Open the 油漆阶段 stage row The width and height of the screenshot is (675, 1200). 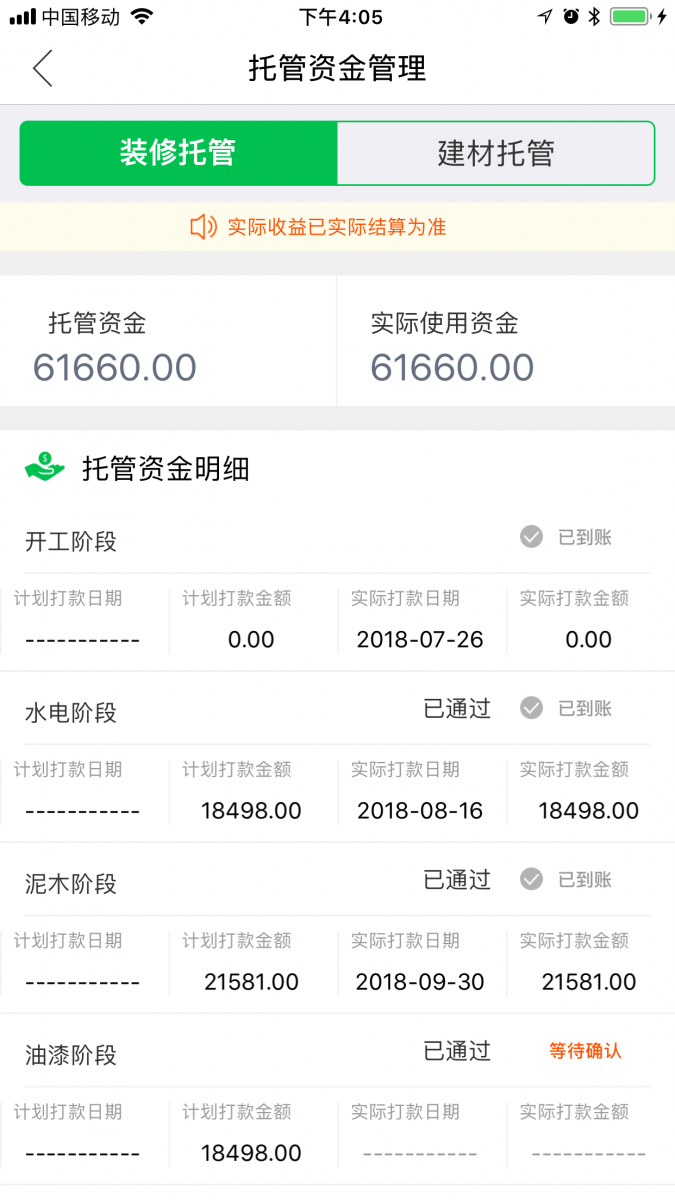pyautogui.click(x=71, y=1054)
